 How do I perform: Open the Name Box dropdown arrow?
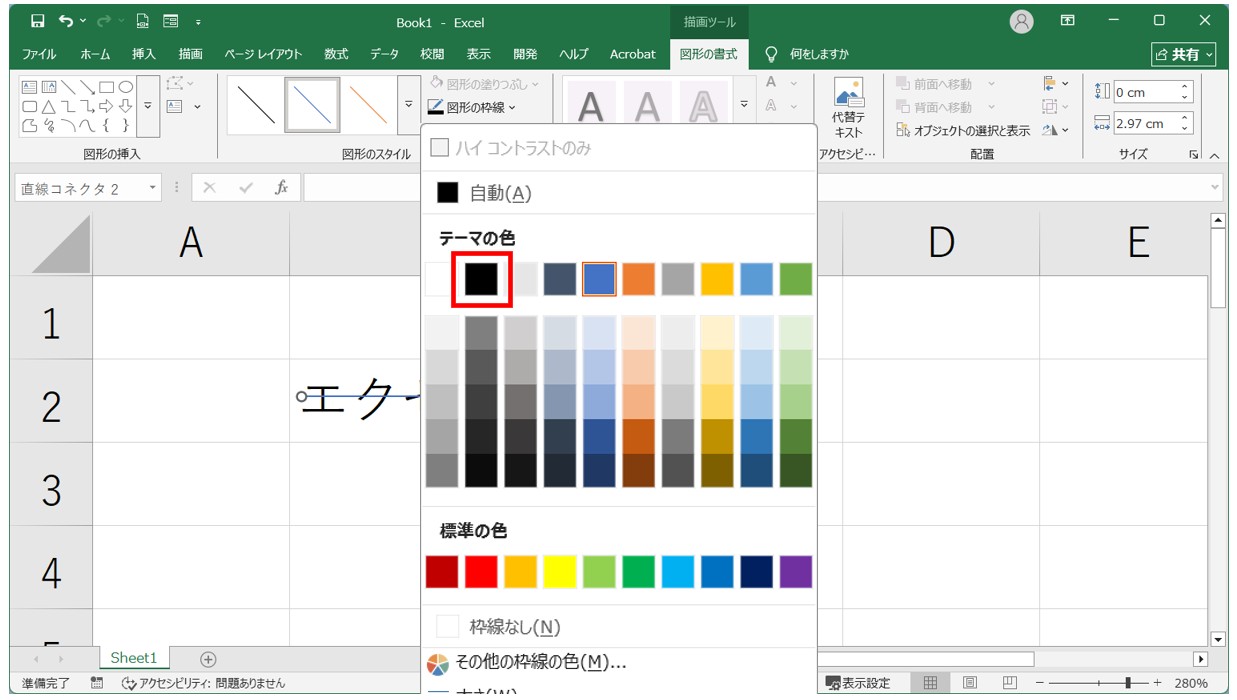pos(153,188)
